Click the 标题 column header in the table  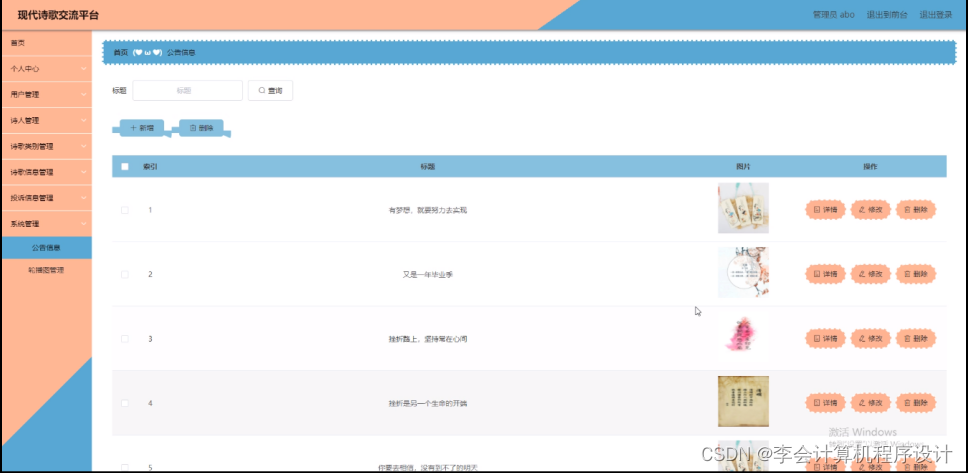[x=428, y=167]
